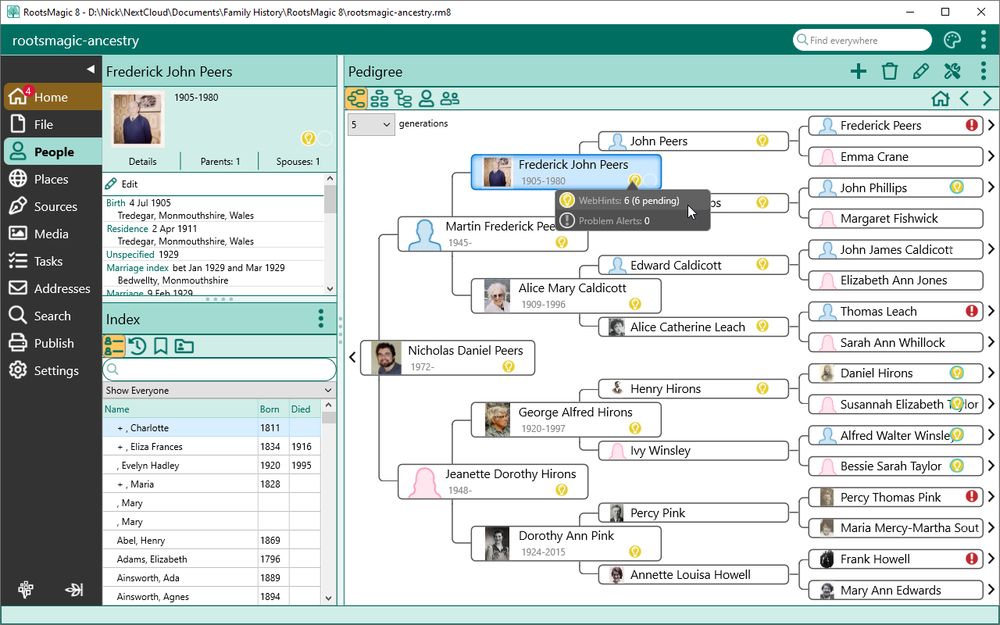Open the Index groups folder icon
Image resolution: width=1000 pixels, height=625 pixels.
point(184,346)
